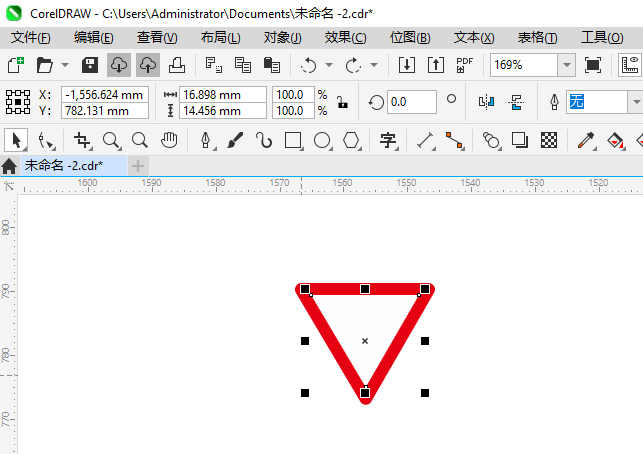This screenshot has height=454, width=643.
Task: Click the cloud download icon
Action: tap(119, 65)
